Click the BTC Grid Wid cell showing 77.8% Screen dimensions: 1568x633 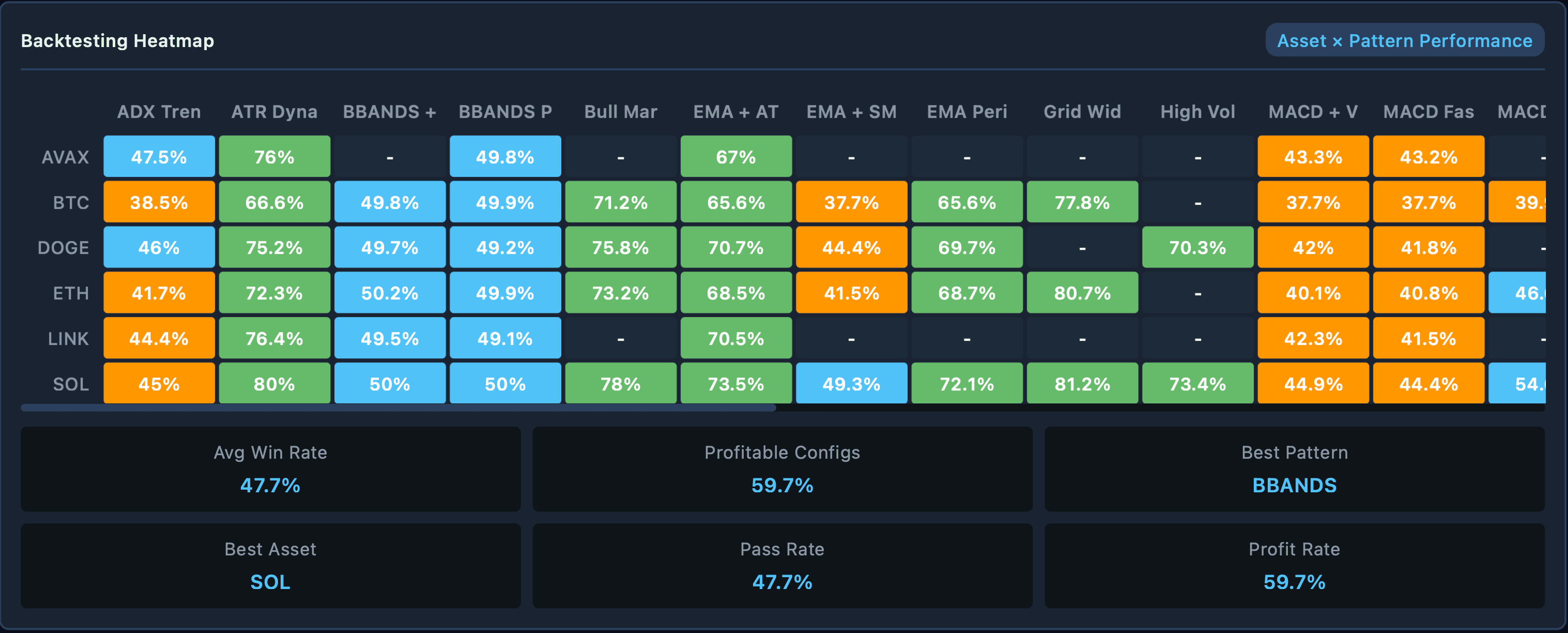pyautogui.click(x=1082, y=202)
